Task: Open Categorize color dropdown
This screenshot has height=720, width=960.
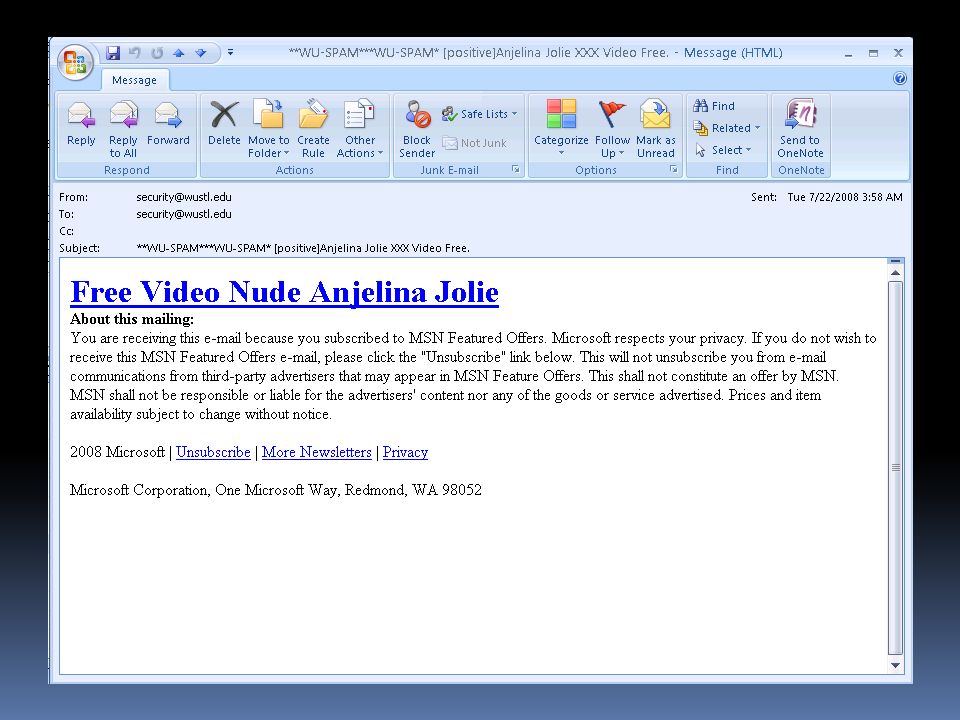Action: [561, 127]
